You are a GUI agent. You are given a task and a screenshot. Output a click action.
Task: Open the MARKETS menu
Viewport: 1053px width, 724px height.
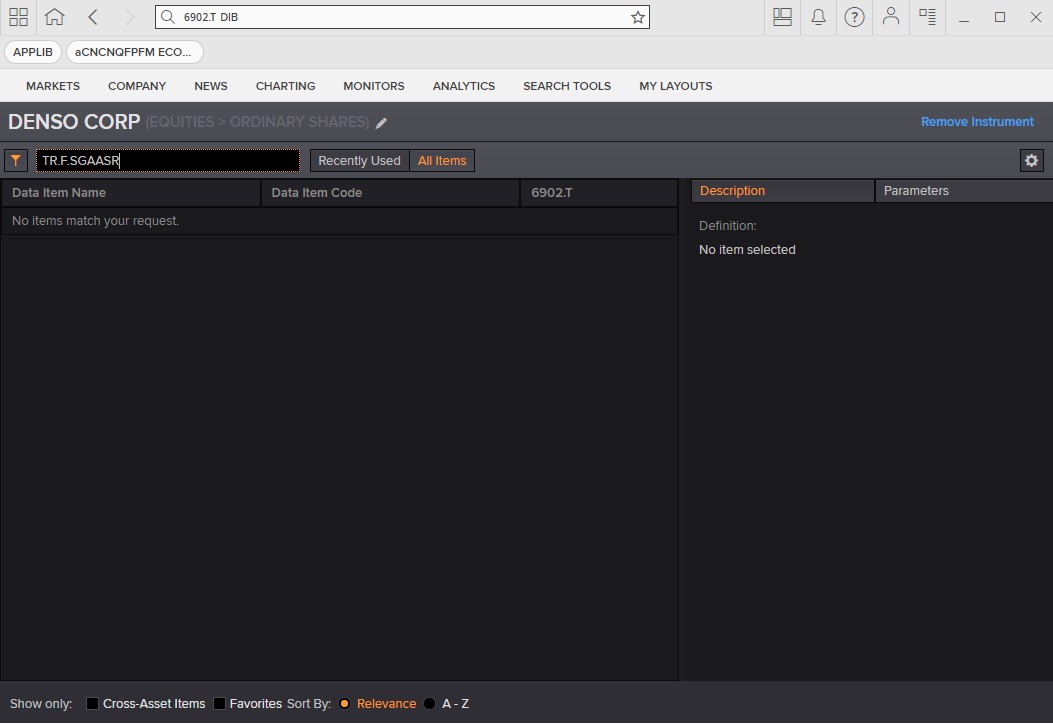pyautogui.click(x=53, y=86)
